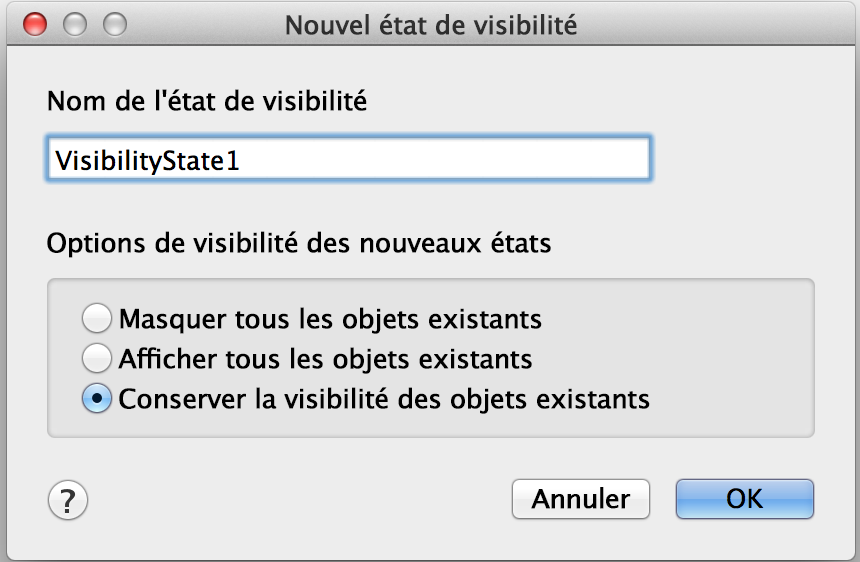
Task: Click the 'Afficher tous les objets existants' label text
Action: 325,358
